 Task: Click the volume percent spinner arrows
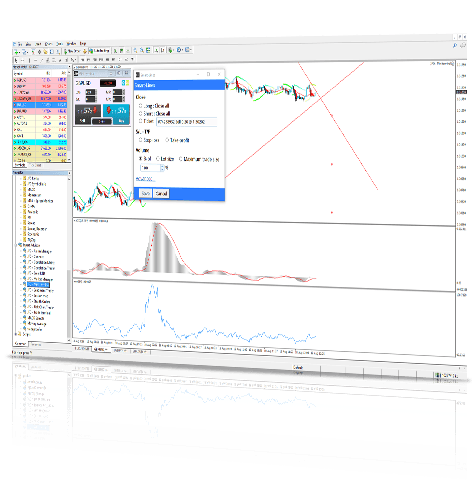coord(162,168)
